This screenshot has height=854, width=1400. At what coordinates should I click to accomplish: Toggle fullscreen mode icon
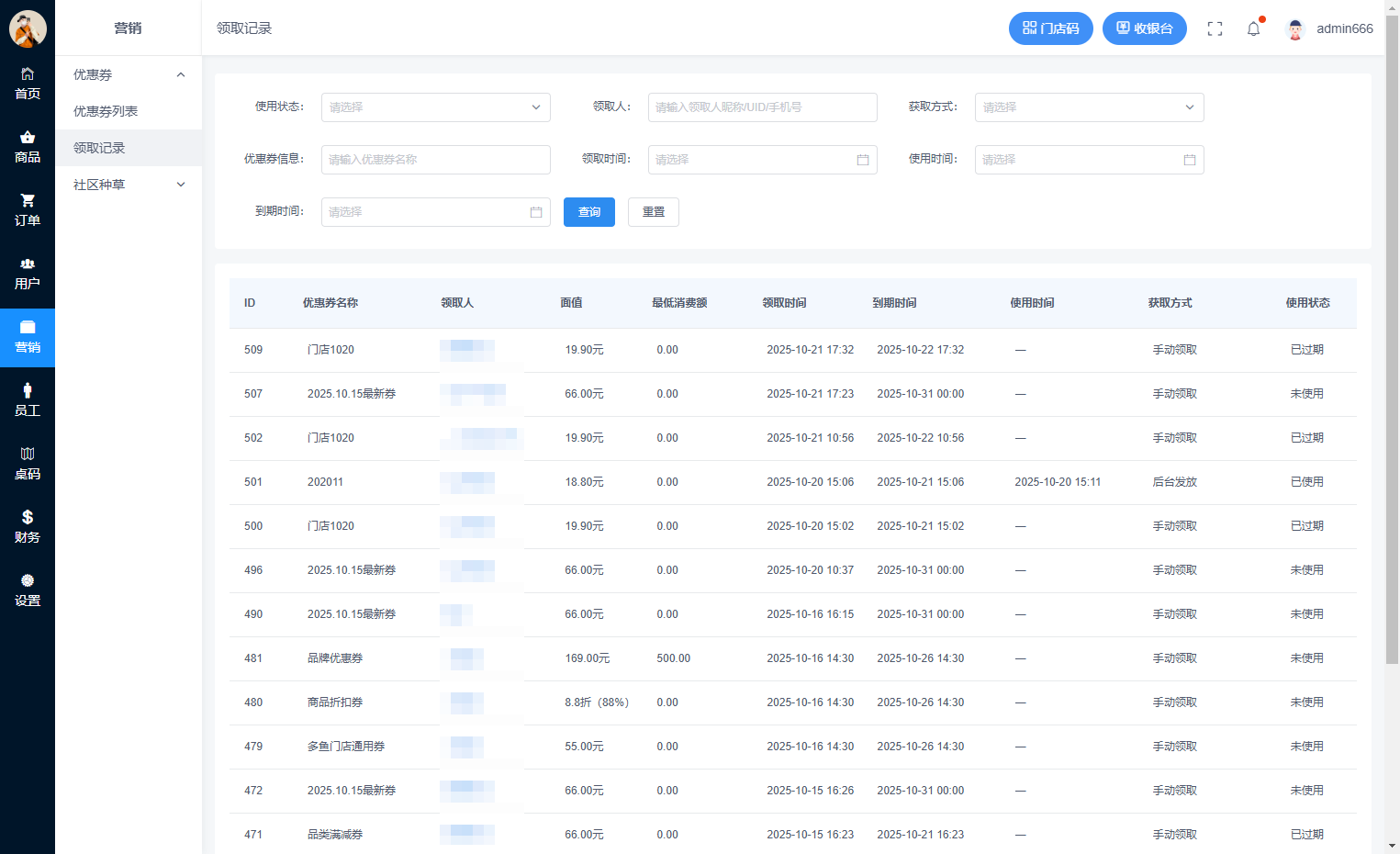click(1215, 28)
